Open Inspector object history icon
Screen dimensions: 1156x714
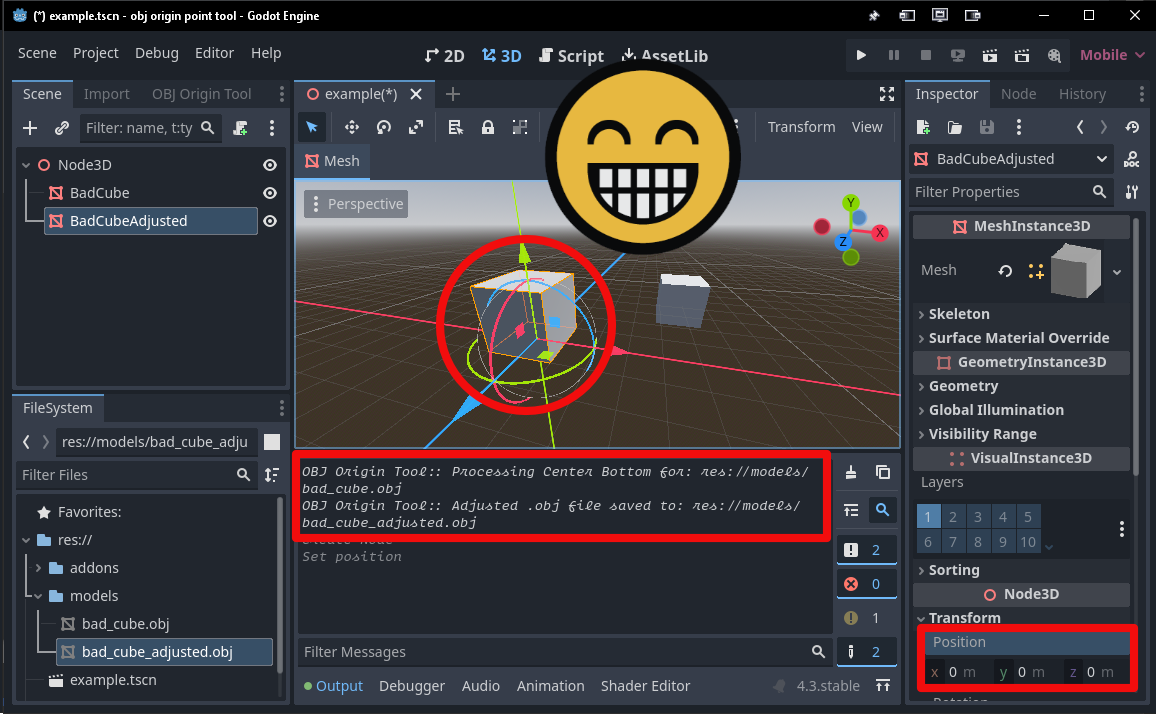[1132, 127]
